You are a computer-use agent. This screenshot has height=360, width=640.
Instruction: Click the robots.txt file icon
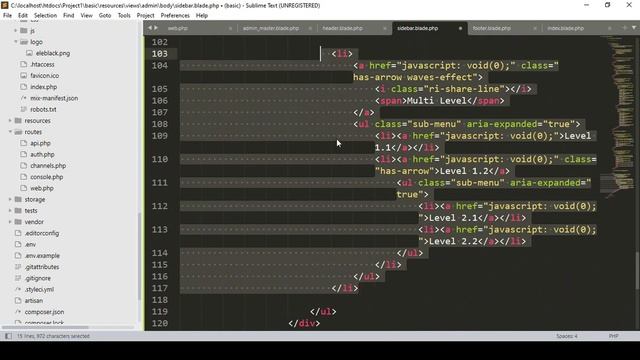point(24,109)
